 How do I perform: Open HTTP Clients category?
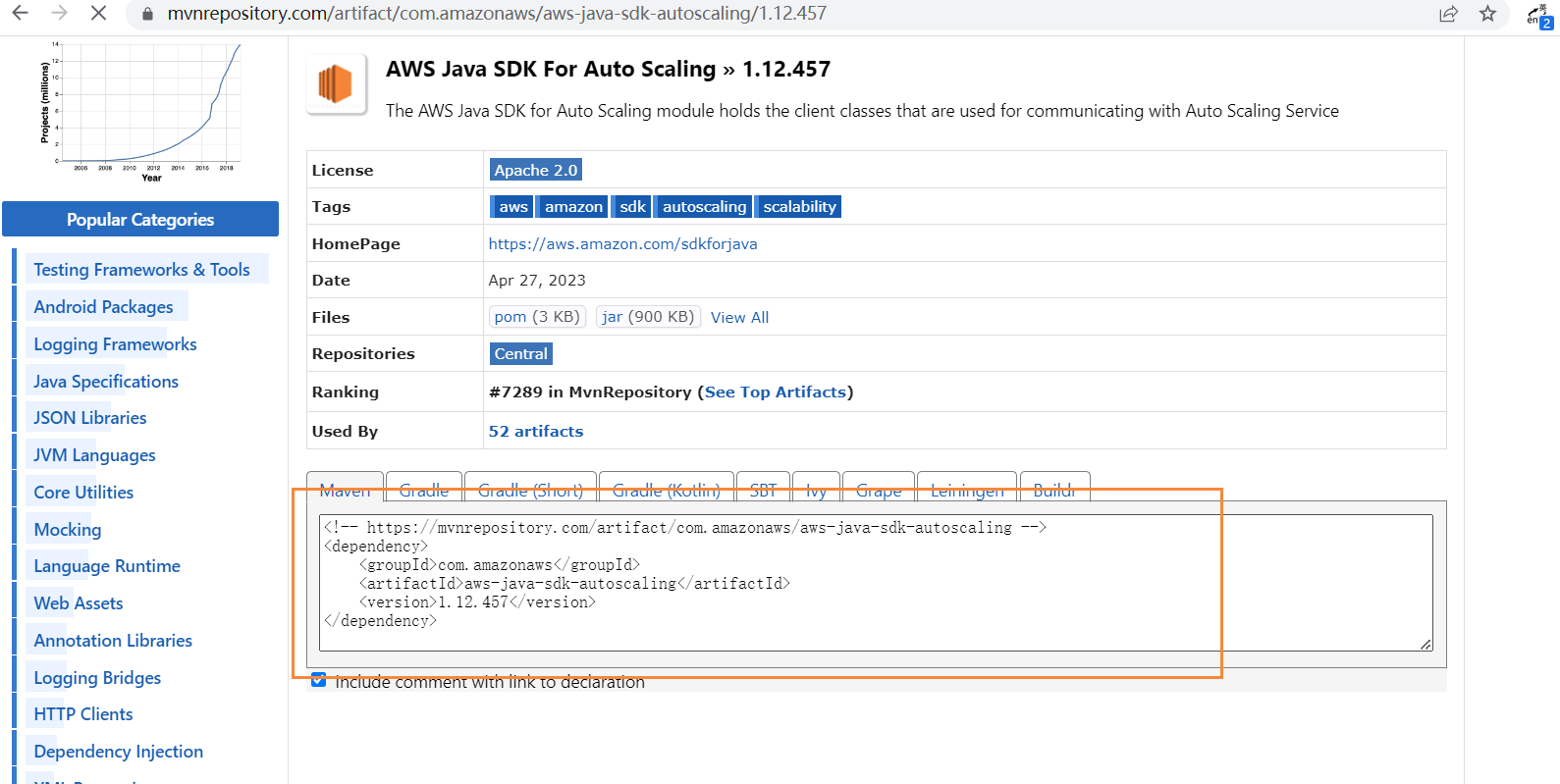(x=83, y=713)
